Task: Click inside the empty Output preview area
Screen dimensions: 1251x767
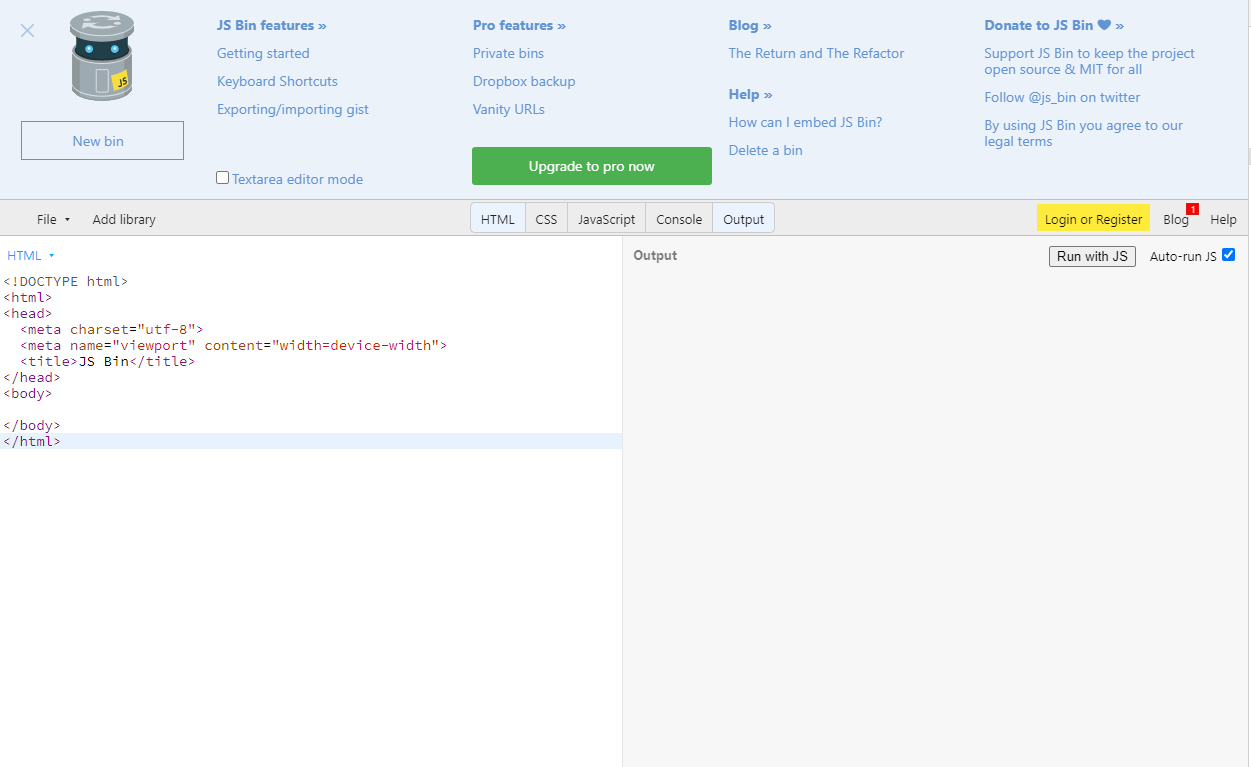Action: click(x=936, y=520)
